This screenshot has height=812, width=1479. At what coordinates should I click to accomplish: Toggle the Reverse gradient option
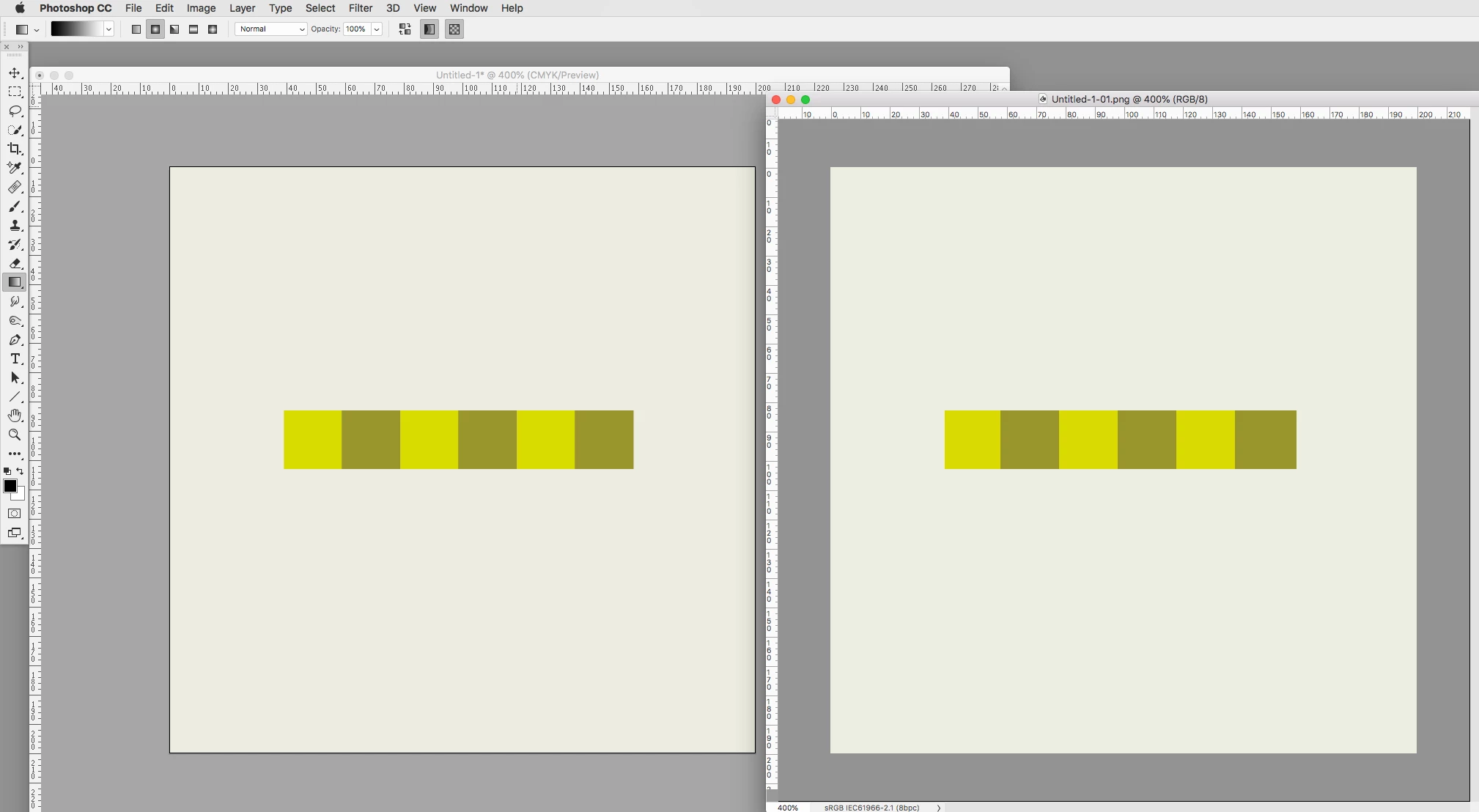pos(405,29)
